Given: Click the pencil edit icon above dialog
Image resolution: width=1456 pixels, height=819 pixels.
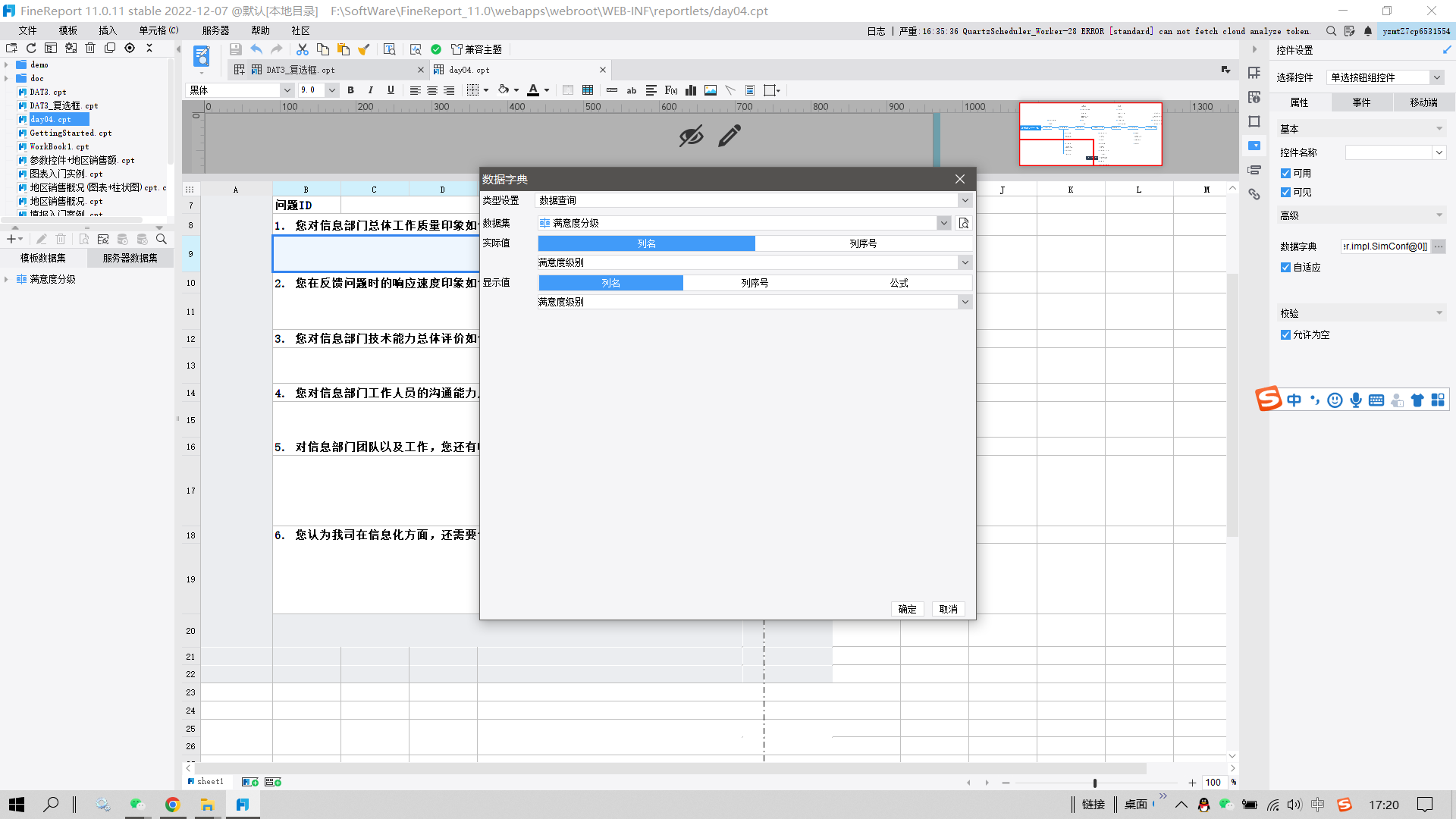Looking at the screenshot, I should (x=730, y=136).
